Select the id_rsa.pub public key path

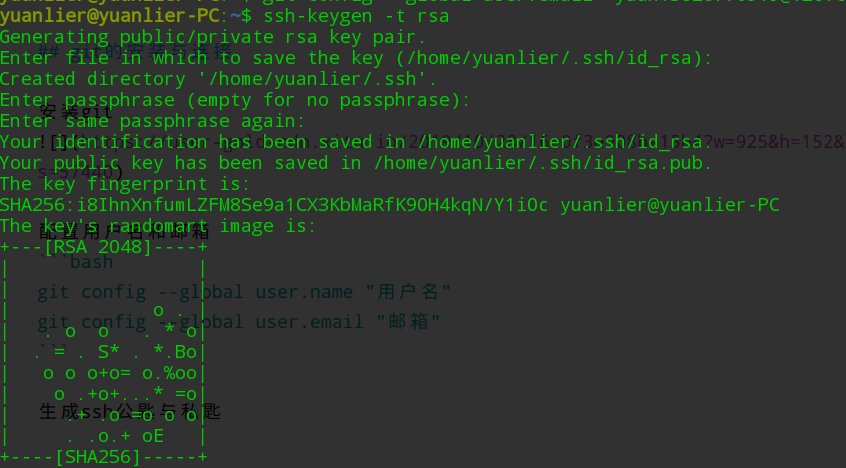[543, 164]
